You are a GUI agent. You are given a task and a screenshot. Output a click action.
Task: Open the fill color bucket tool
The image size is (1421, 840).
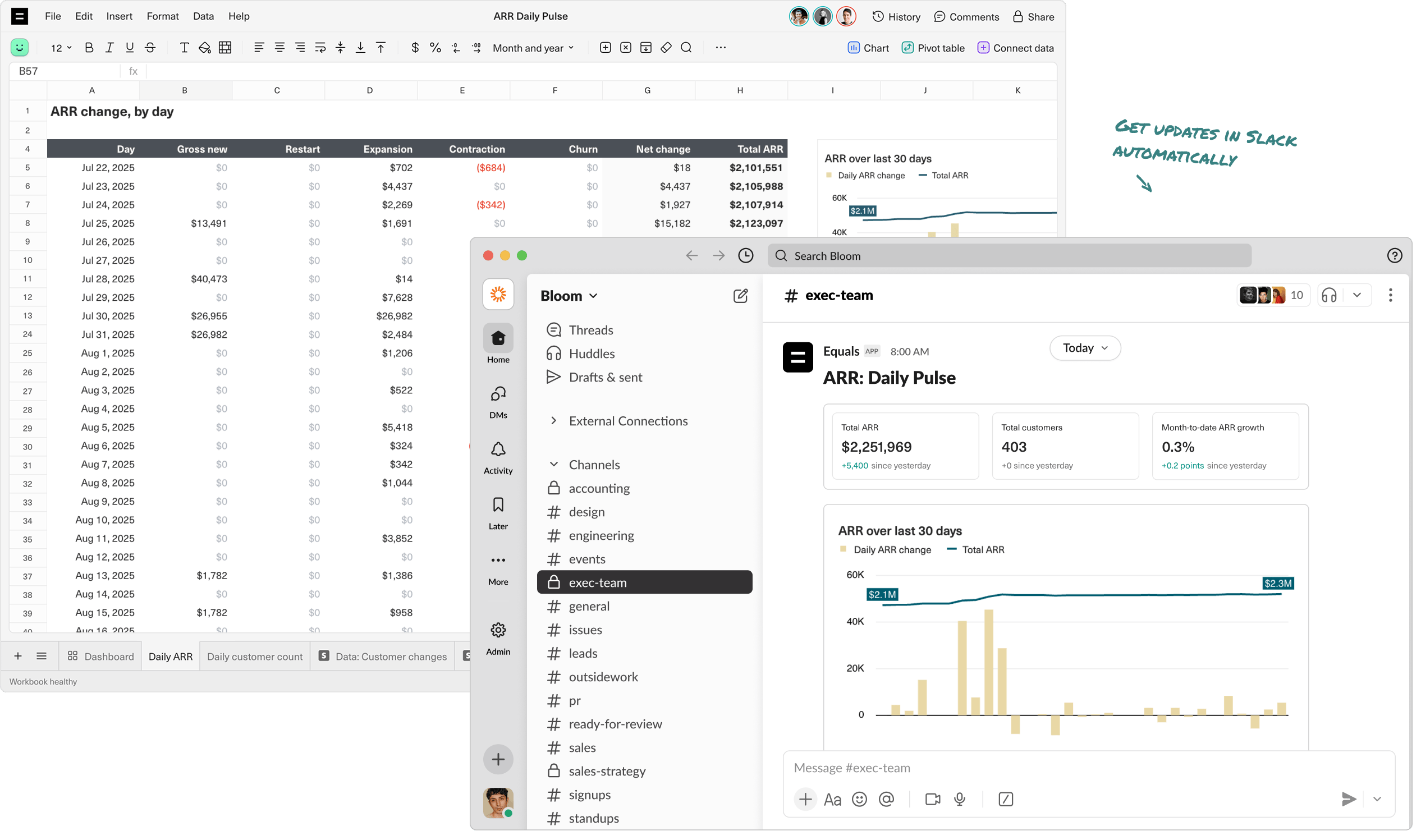[x=205, y=48]
